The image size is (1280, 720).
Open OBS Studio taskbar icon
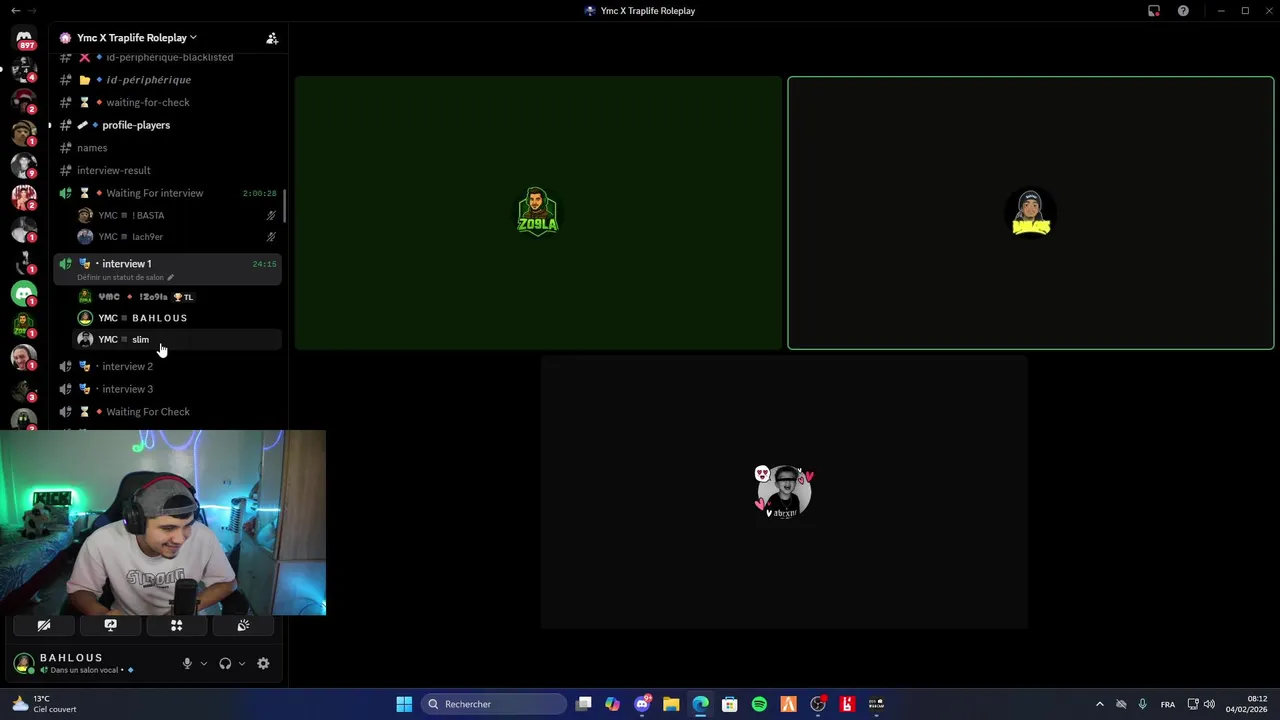818,704
